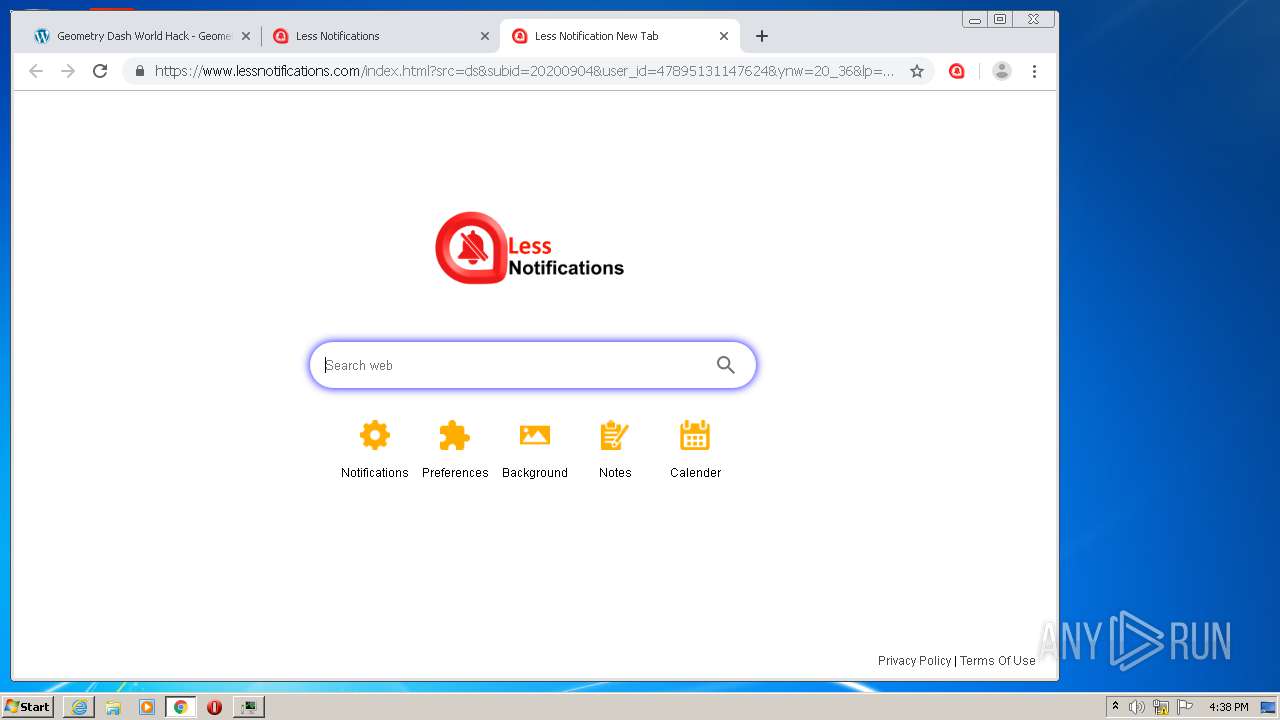Open the Calender icon
The width and height of the screenshot is (1280, 720).
tap(694, 435)
